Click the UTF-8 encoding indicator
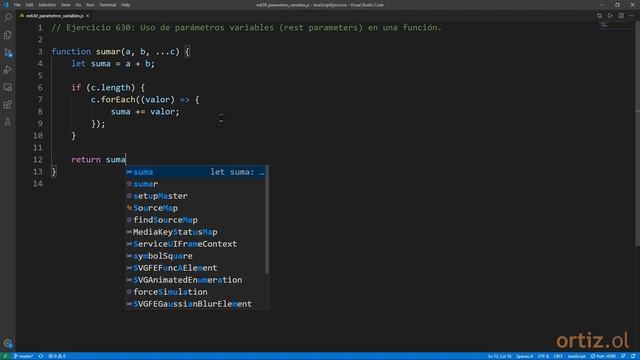The width and height of the screenshot is (640, 360). (x=543, y=356)
